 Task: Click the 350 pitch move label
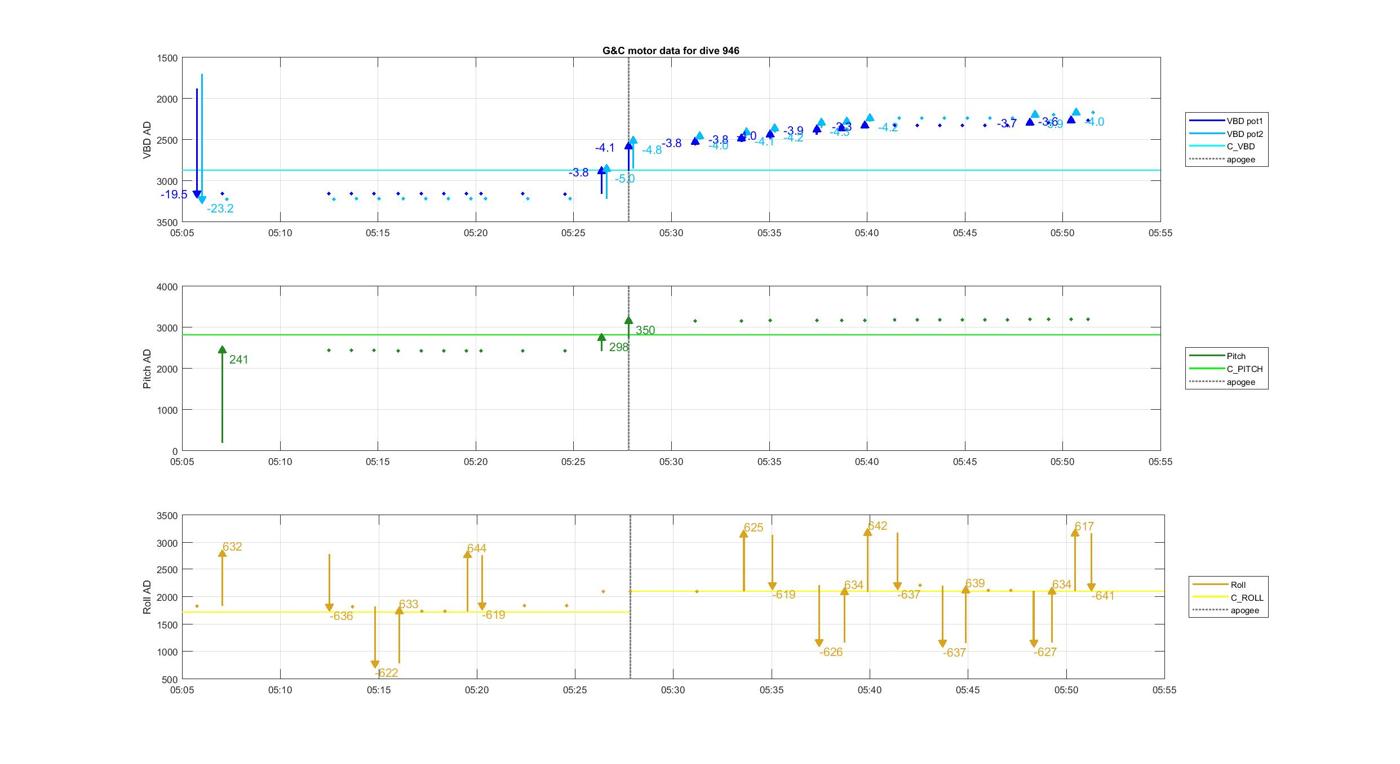(x=645, y=331)
